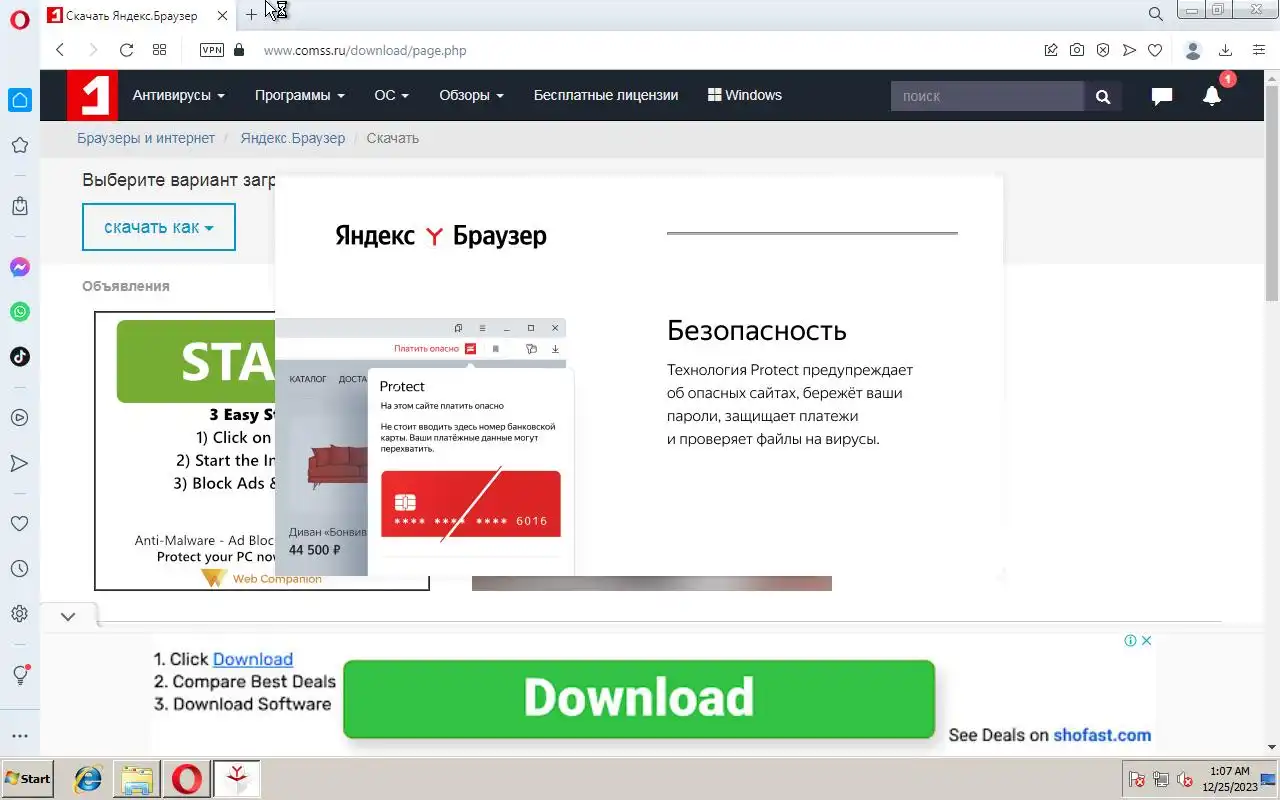
Task: Open sidebar Settings gear
Action: tap(20, 614)
